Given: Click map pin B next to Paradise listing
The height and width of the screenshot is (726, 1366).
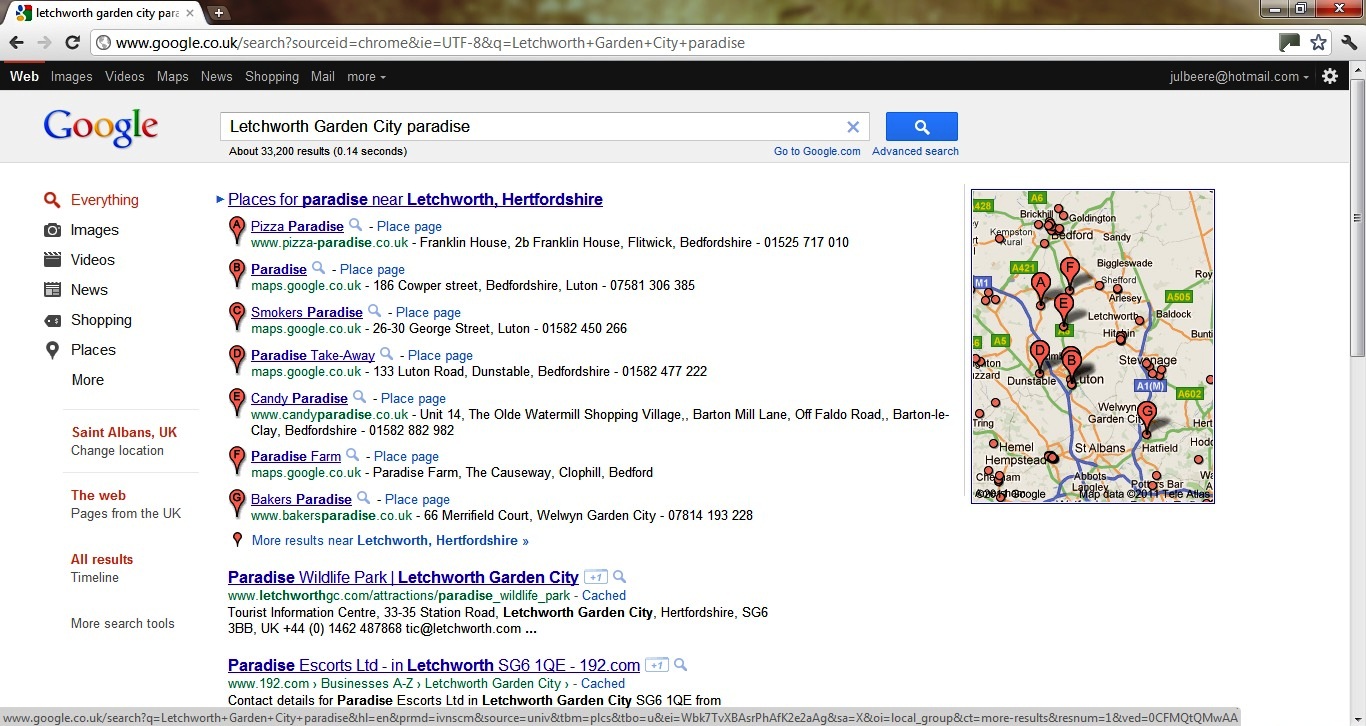Looking at the screenshot, I should 237,273.
